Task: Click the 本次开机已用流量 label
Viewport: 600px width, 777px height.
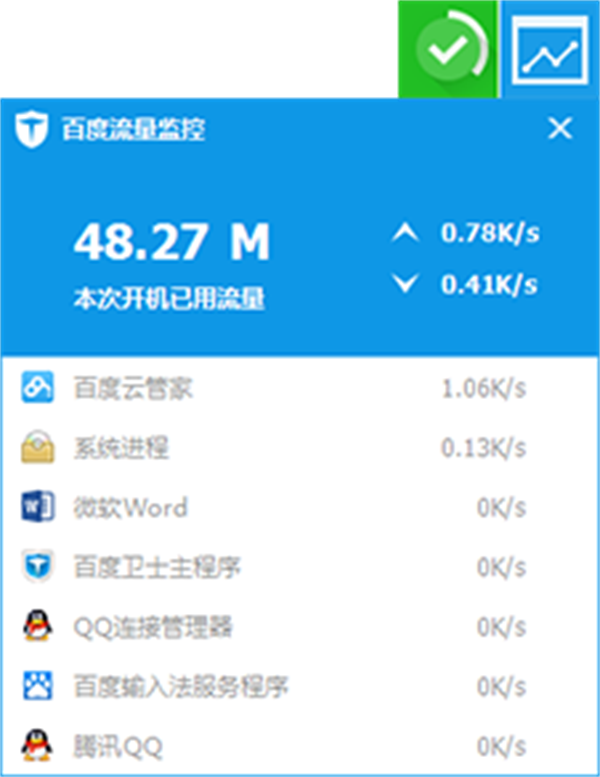Action: [169, 298]
